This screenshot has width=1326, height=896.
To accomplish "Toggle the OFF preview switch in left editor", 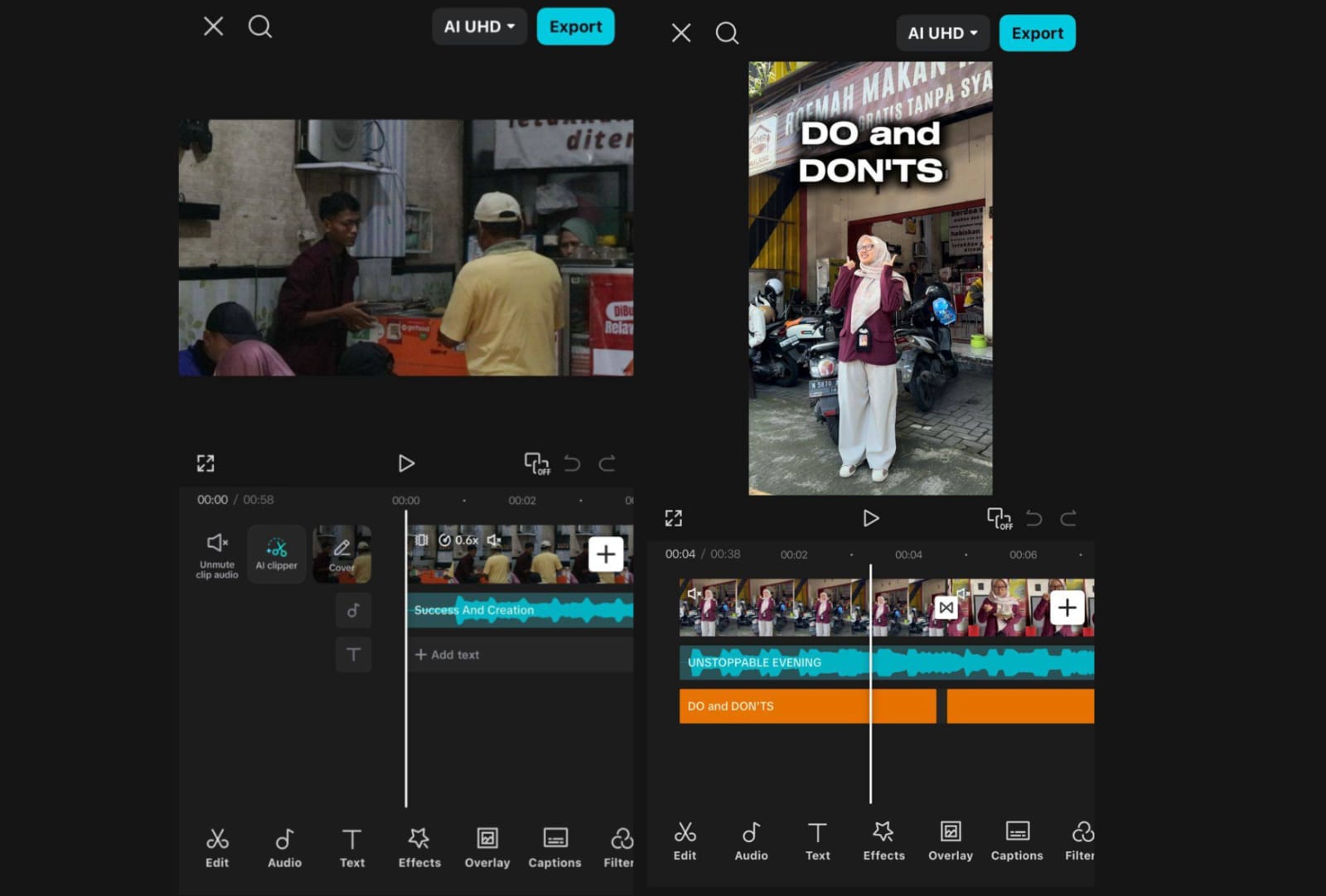I will point(536,463).
